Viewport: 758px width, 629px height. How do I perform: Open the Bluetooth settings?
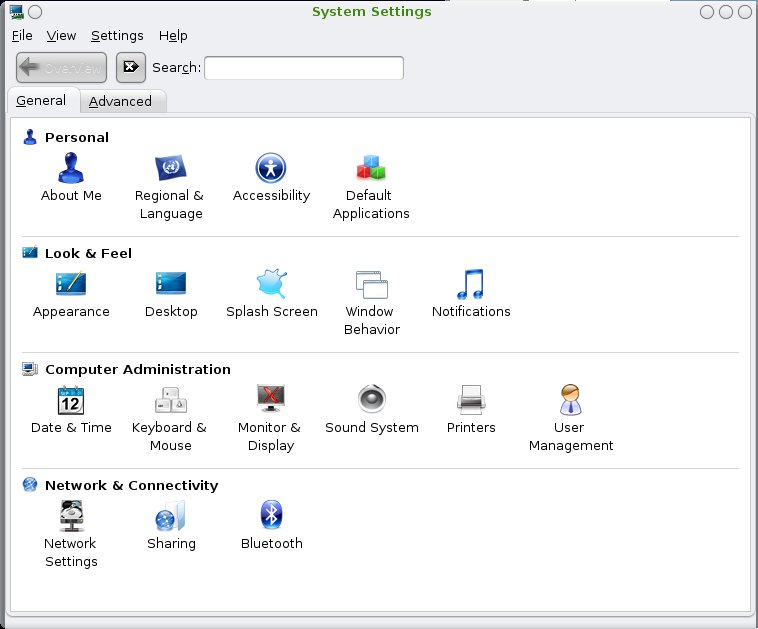[x=271, y=517]
